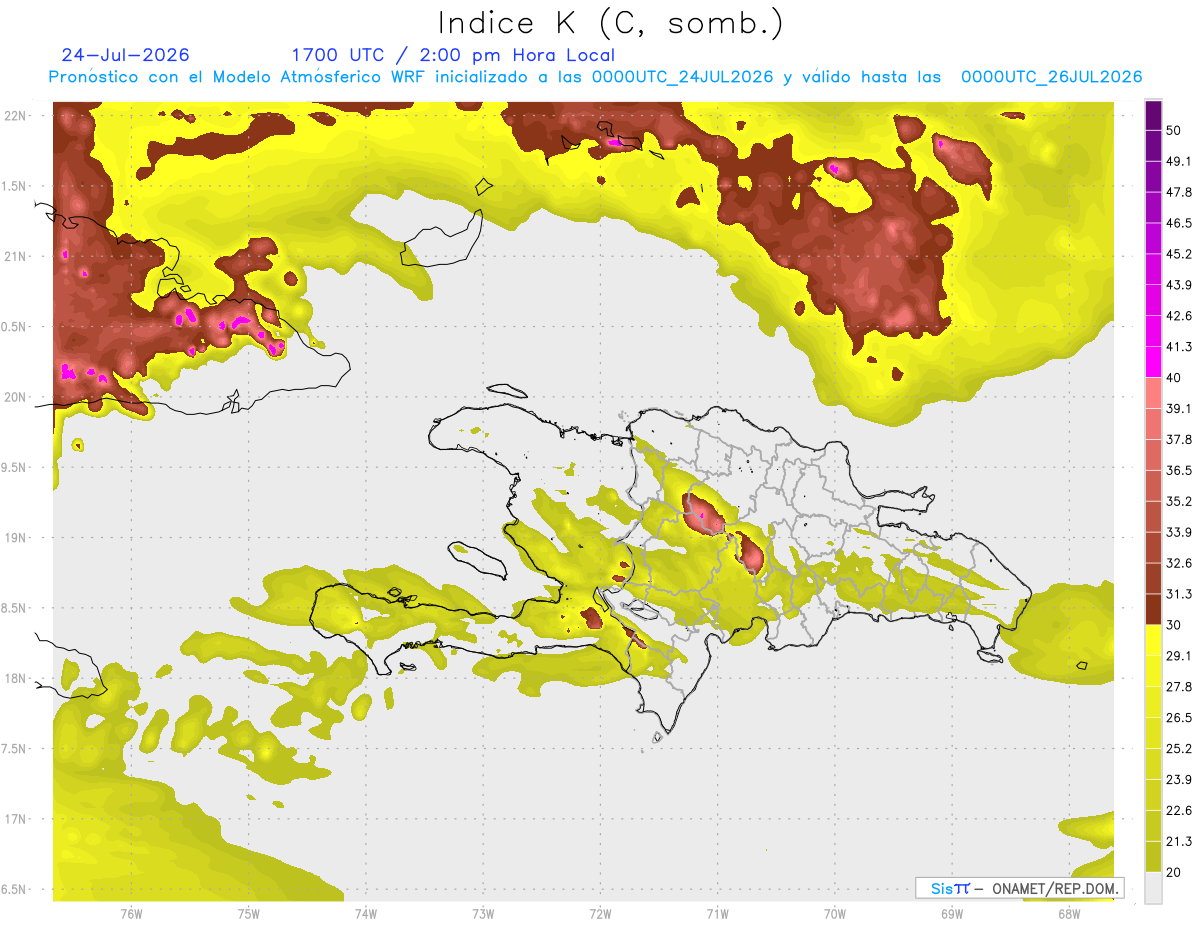
Task: Click the "41.3" color scale value
Action: point(1178,347)
